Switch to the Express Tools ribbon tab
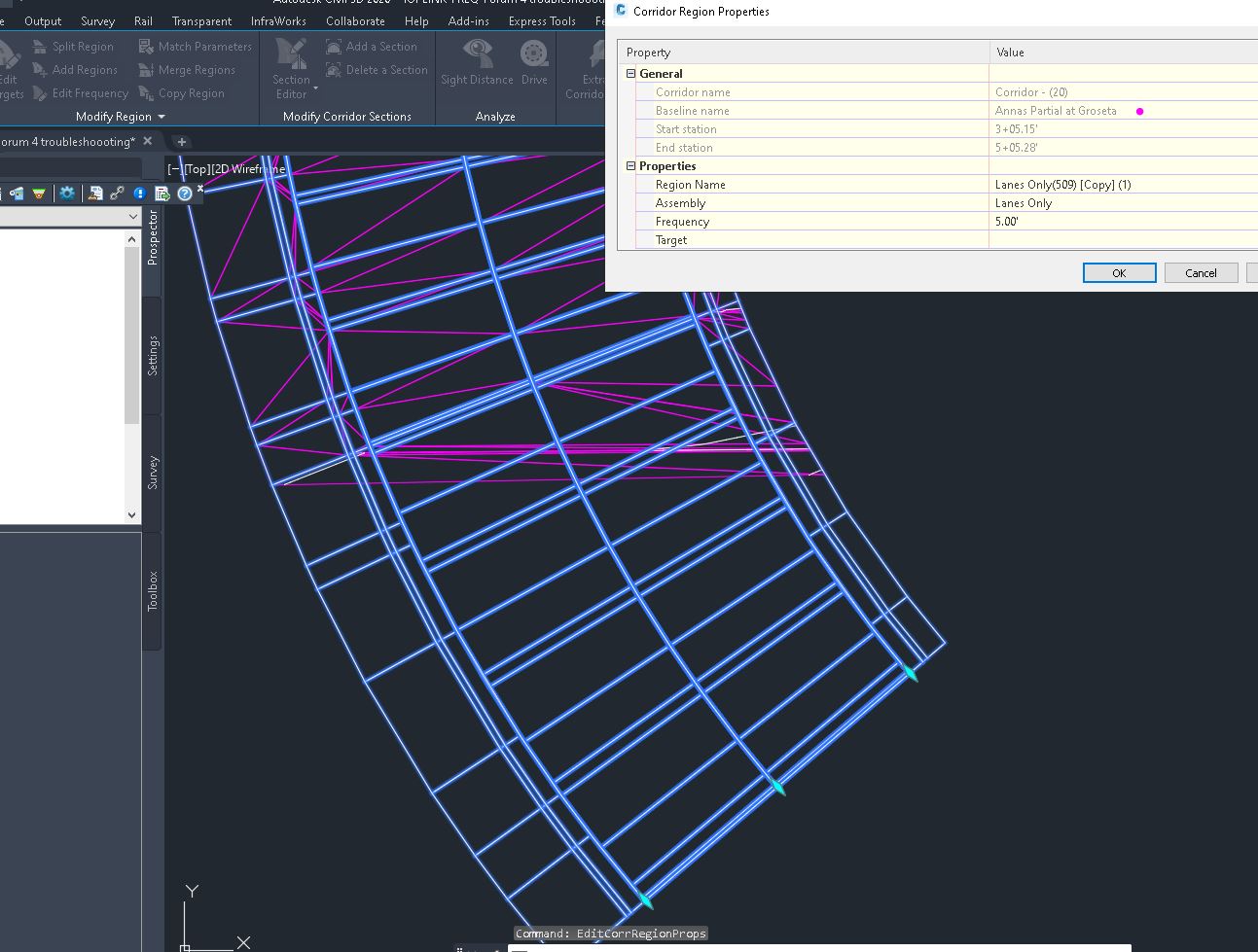Screen dimensions: 1258x952 [x=541, y=20]
